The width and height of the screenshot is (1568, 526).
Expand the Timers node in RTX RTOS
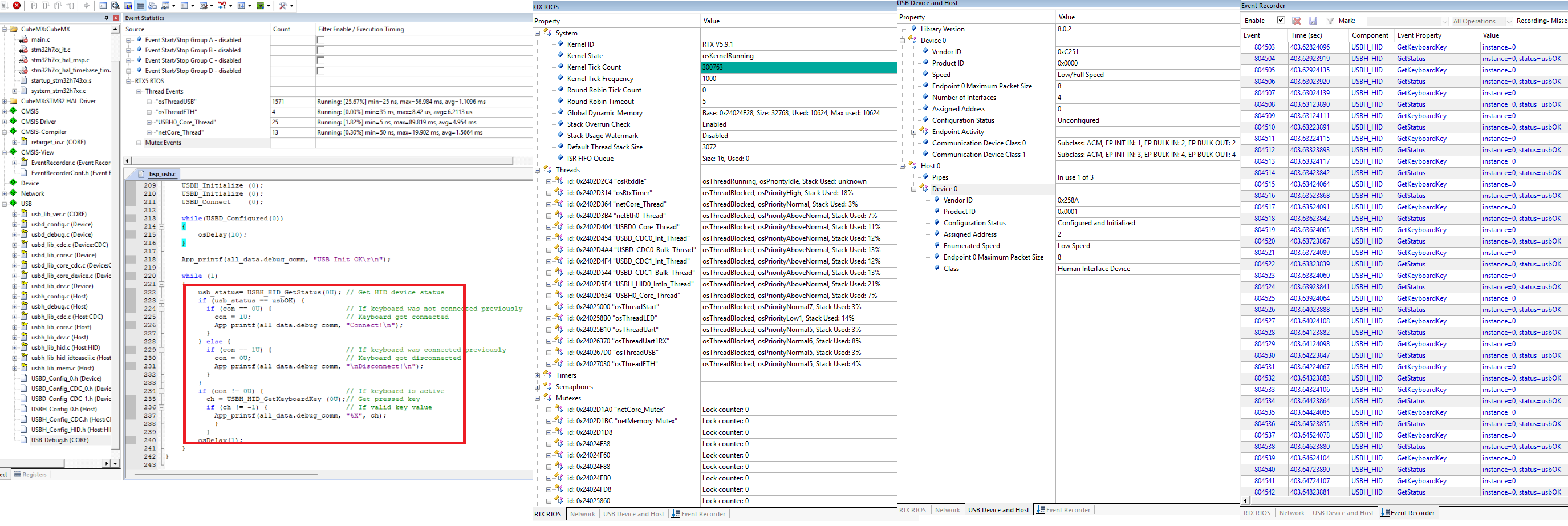[538, 375]
